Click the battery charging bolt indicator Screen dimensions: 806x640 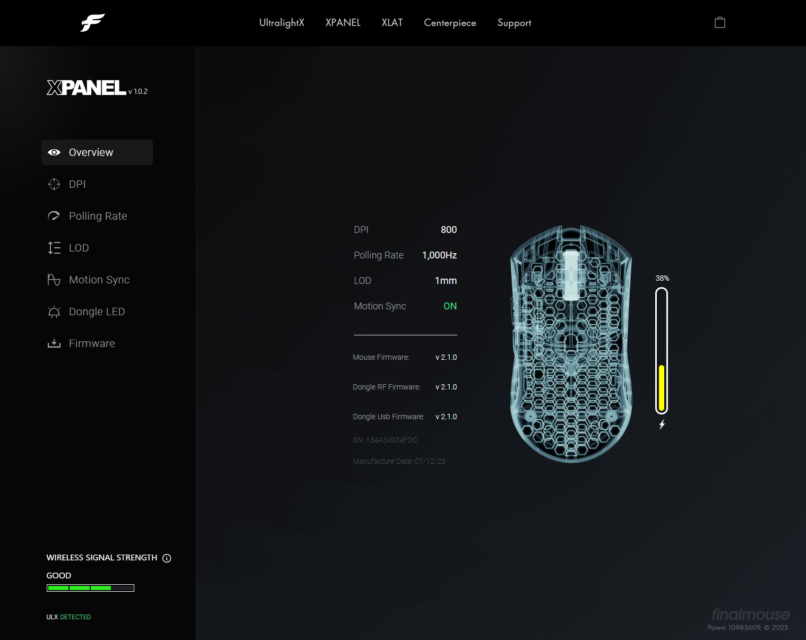coord(662,425)
